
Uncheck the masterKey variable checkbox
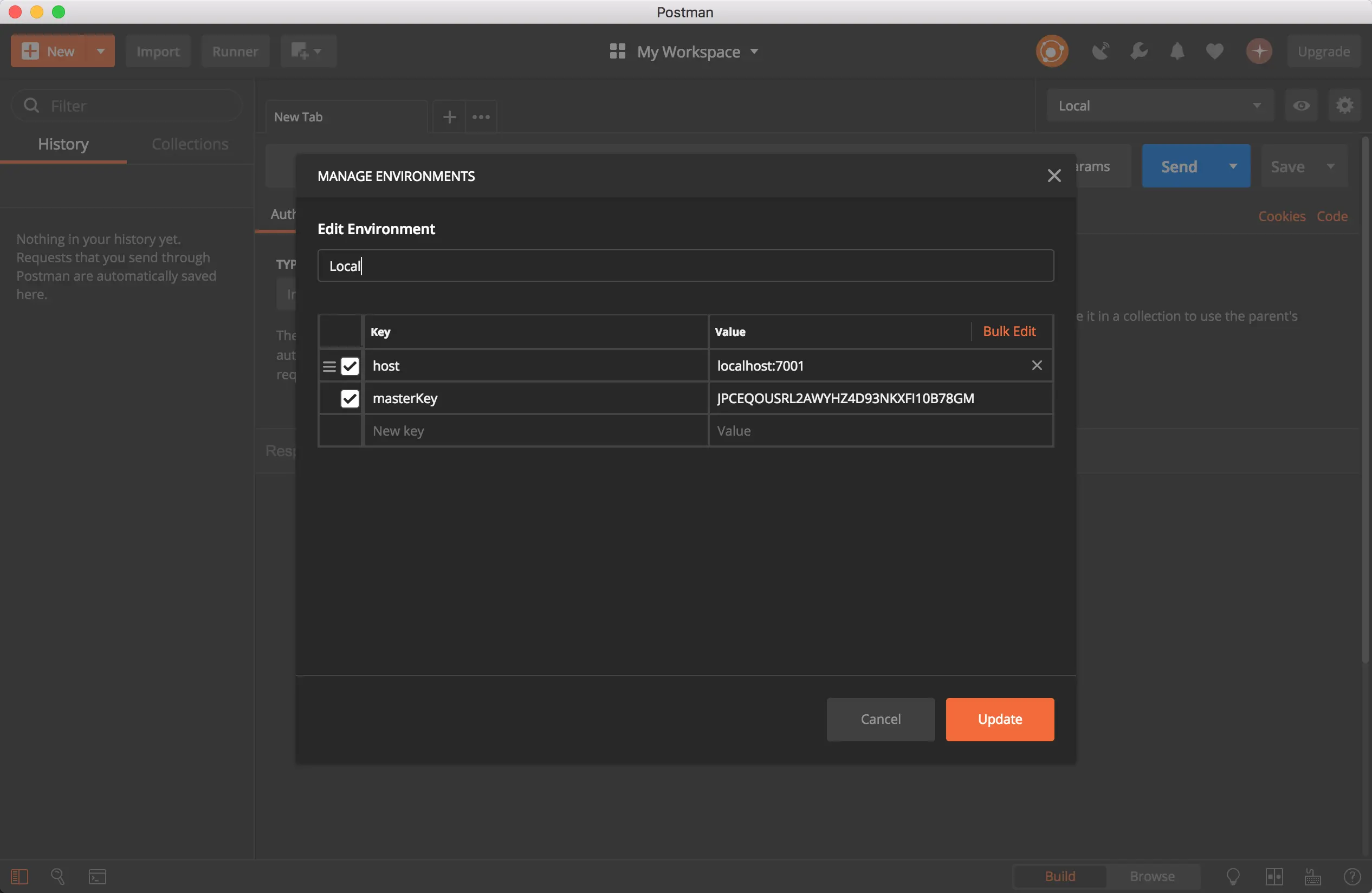[x=350, y=398]
